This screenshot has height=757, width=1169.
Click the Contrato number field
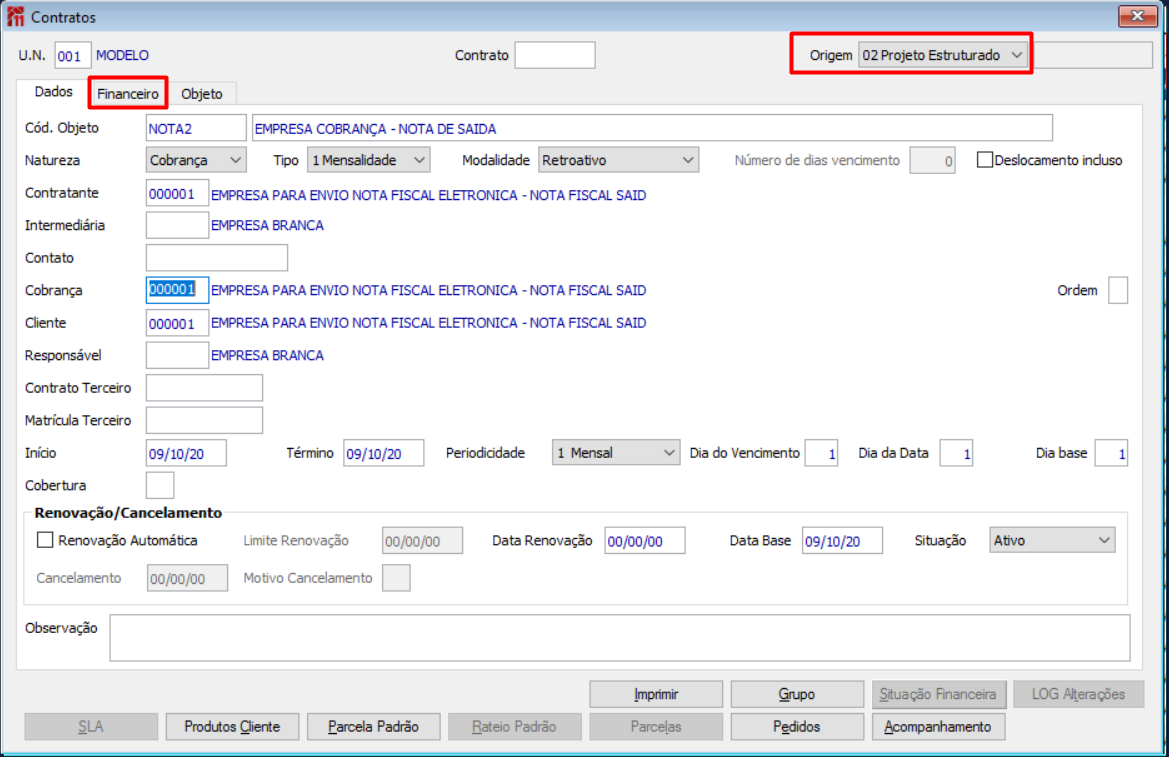click(555, 55)
